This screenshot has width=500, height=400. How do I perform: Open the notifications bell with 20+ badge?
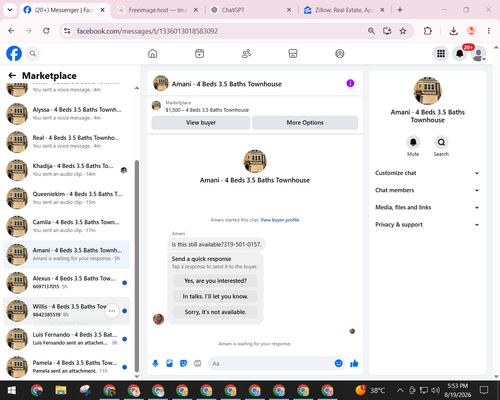point(460,53)
